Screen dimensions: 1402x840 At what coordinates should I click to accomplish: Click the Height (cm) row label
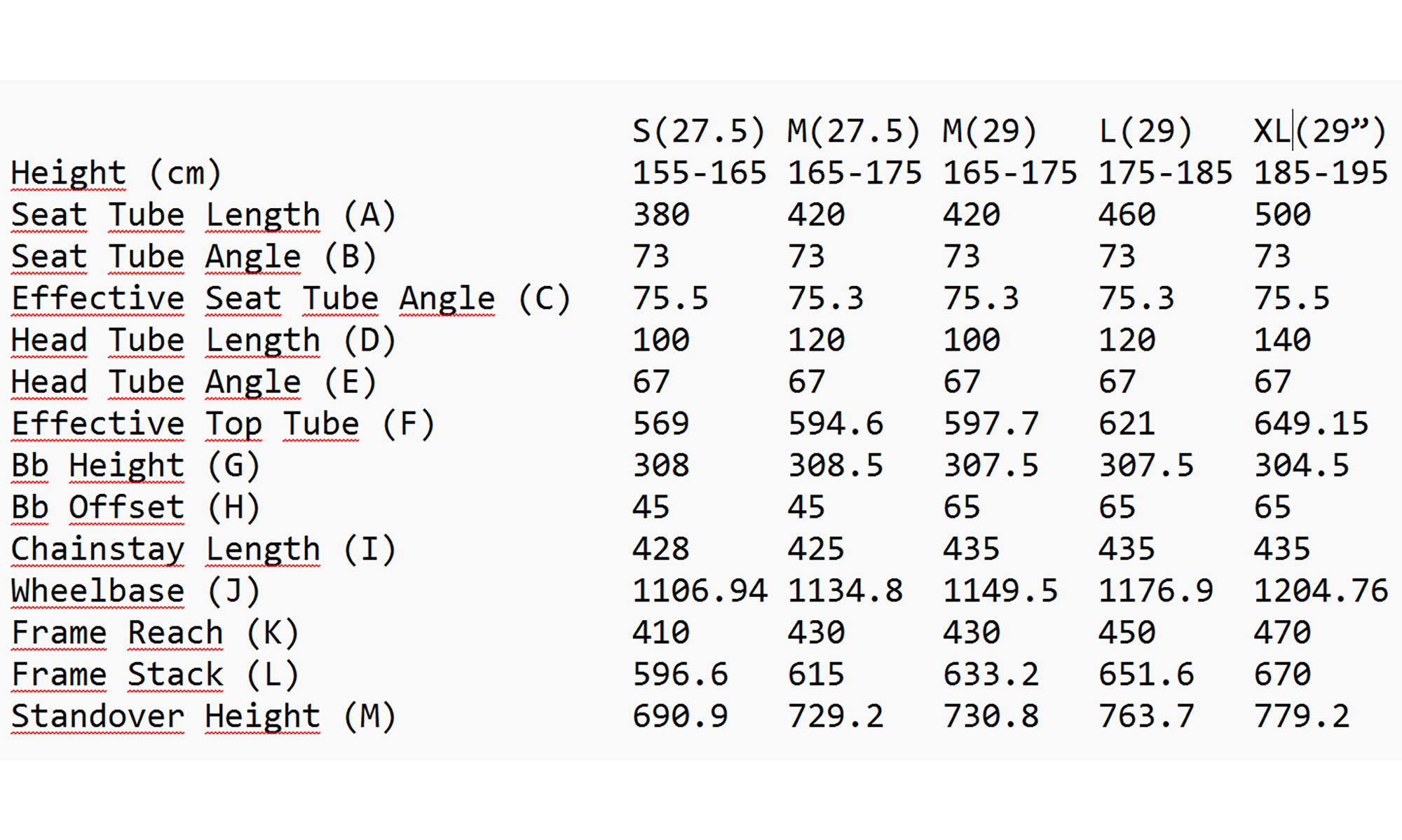116,173
